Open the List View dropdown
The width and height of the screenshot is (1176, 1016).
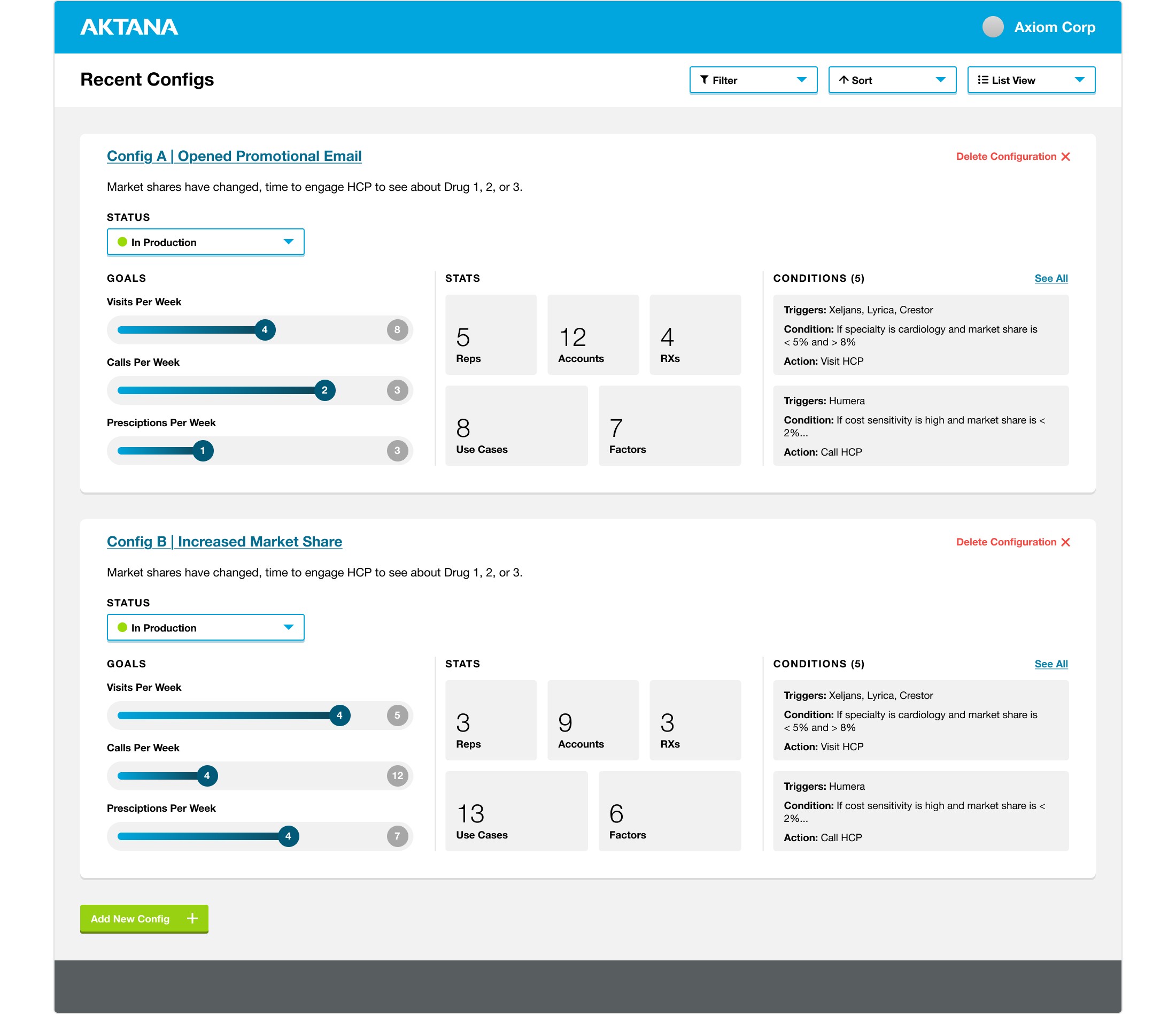(x=1031, y=80)
